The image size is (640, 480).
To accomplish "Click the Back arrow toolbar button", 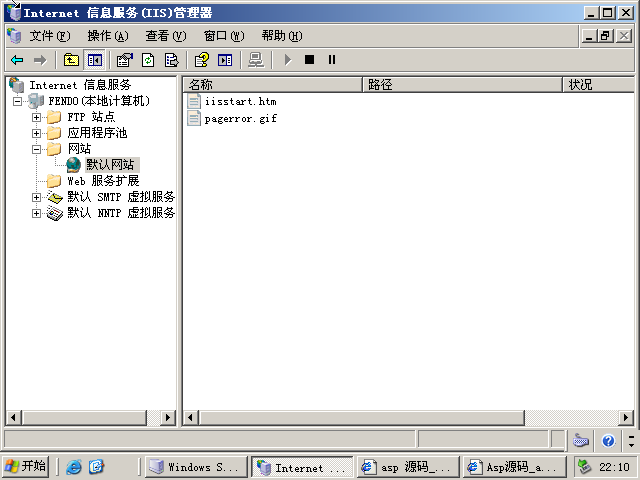I will point(17,60).
